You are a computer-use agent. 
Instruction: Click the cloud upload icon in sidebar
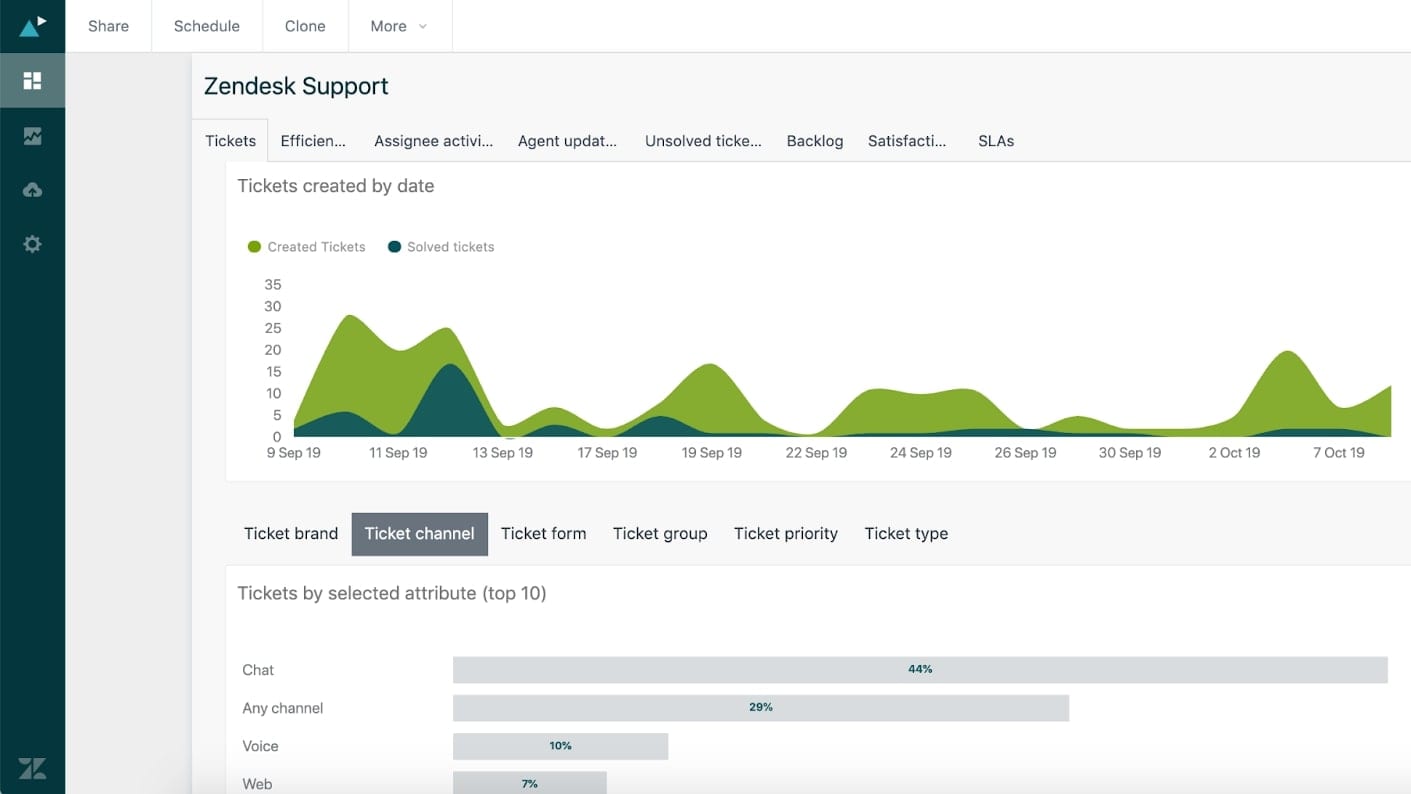tap(32, 189)
